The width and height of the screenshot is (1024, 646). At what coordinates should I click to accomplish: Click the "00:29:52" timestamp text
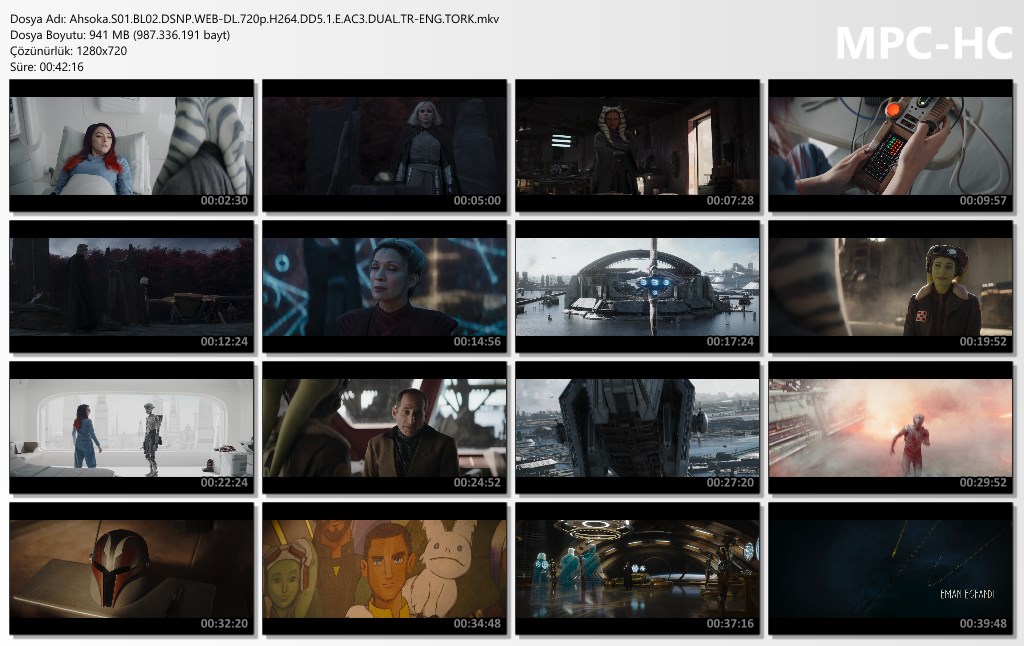pyautogui.click(x=983, y=483)
